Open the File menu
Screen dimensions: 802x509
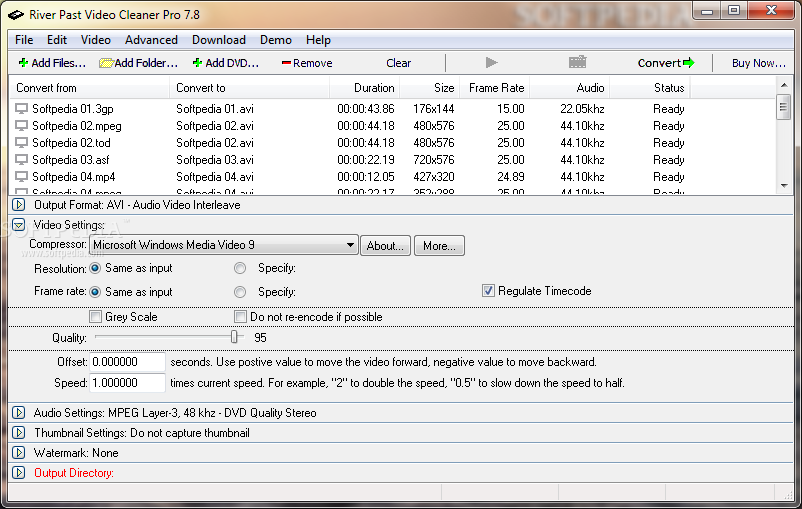pos(24,40)
